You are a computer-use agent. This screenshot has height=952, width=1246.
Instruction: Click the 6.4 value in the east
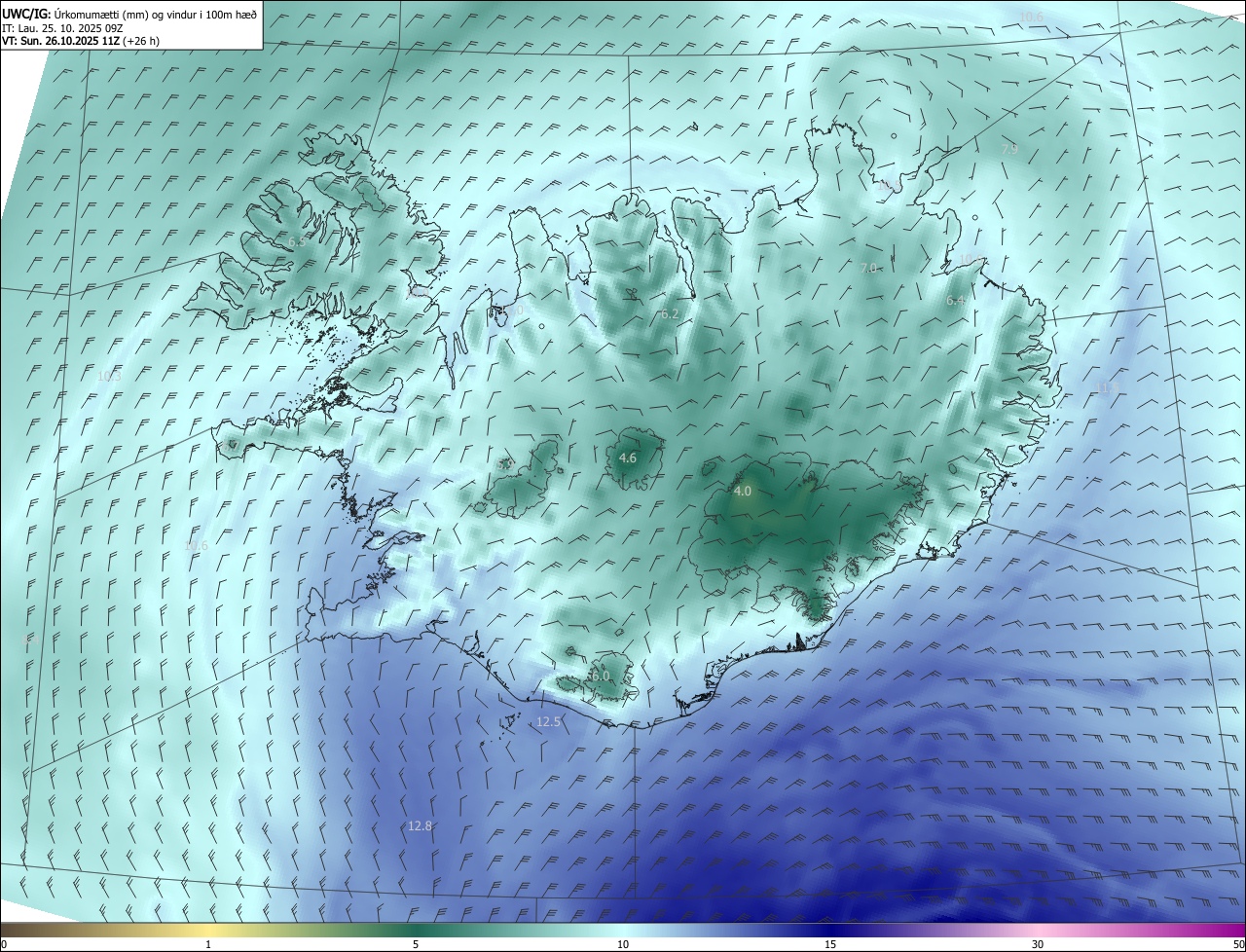(x=955, y=301)
